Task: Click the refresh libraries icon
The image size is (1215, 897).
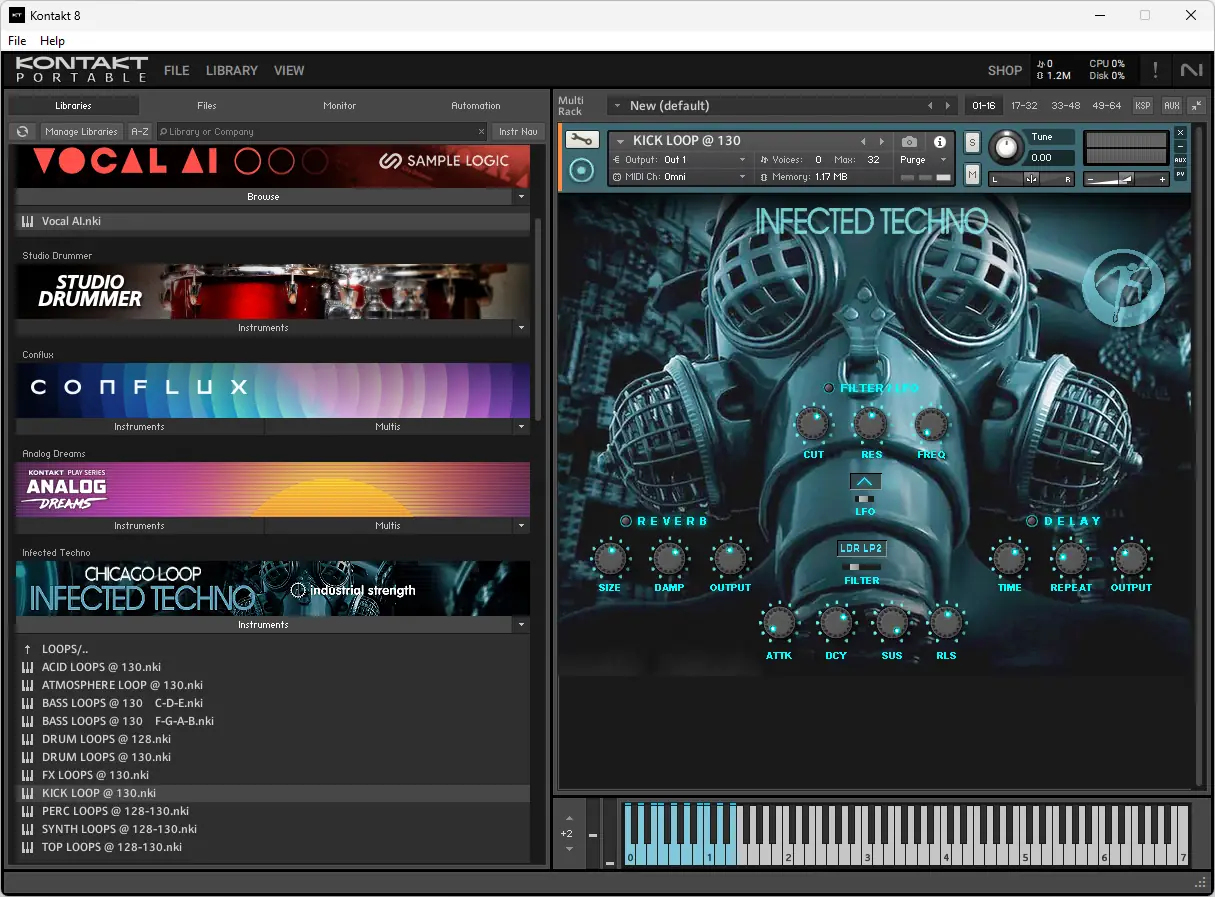Action: [22, 132]
